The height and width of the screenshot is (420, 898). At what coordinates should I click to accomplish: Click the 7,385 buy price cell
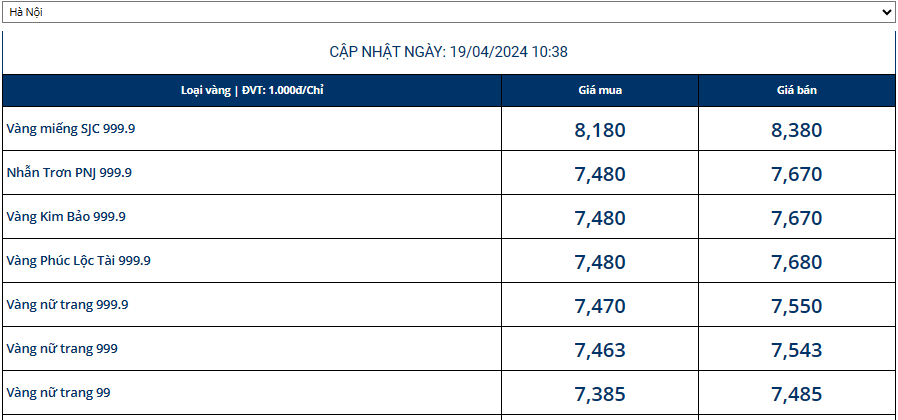[x=600, y=394]
